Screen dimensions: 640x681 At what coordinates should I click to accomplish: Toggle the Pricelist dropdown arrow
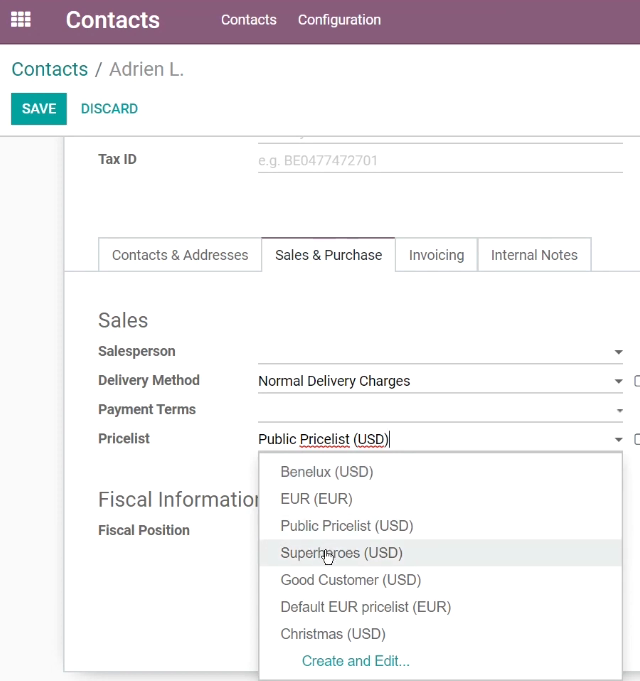pyautogui.click(x=618, y=440)
